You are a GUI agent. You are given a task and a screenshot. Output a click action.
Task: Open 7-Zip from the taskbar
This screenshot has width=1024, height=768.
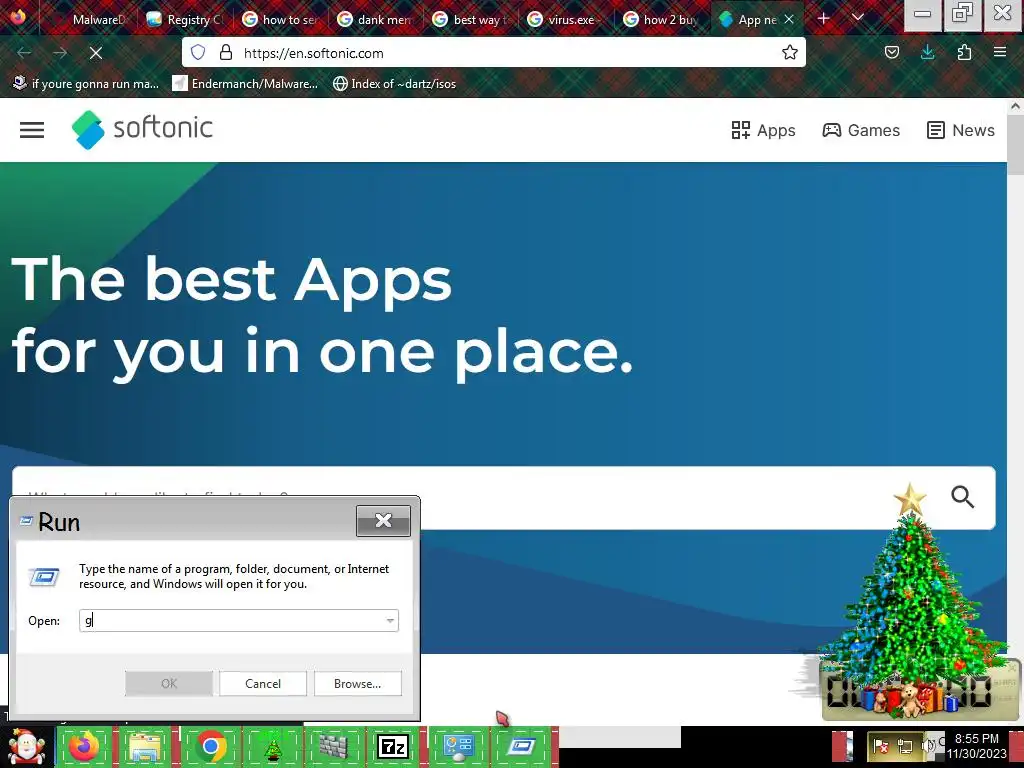point(393,746)
